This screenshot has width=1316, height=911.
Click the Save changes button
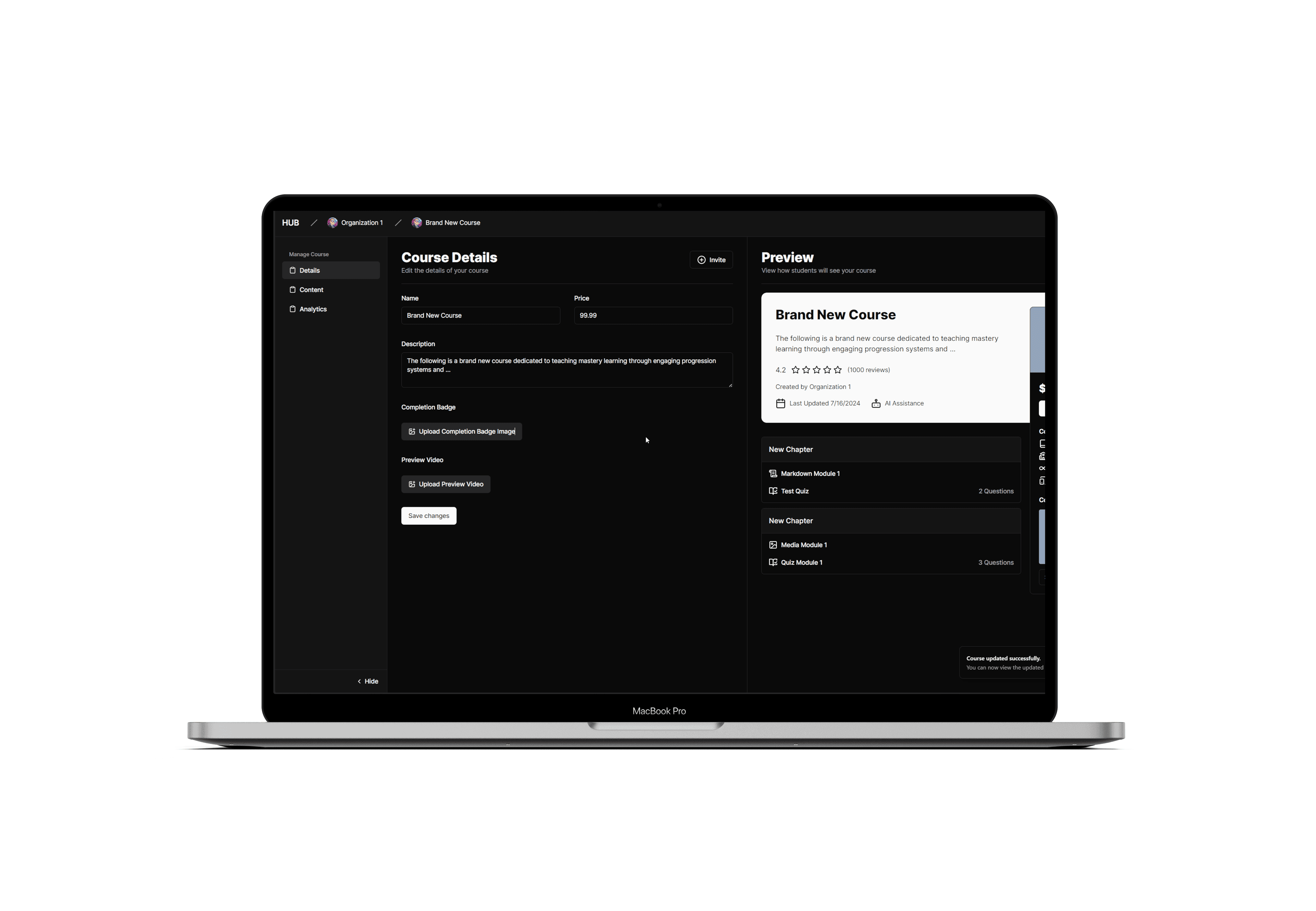pos(428,515)
